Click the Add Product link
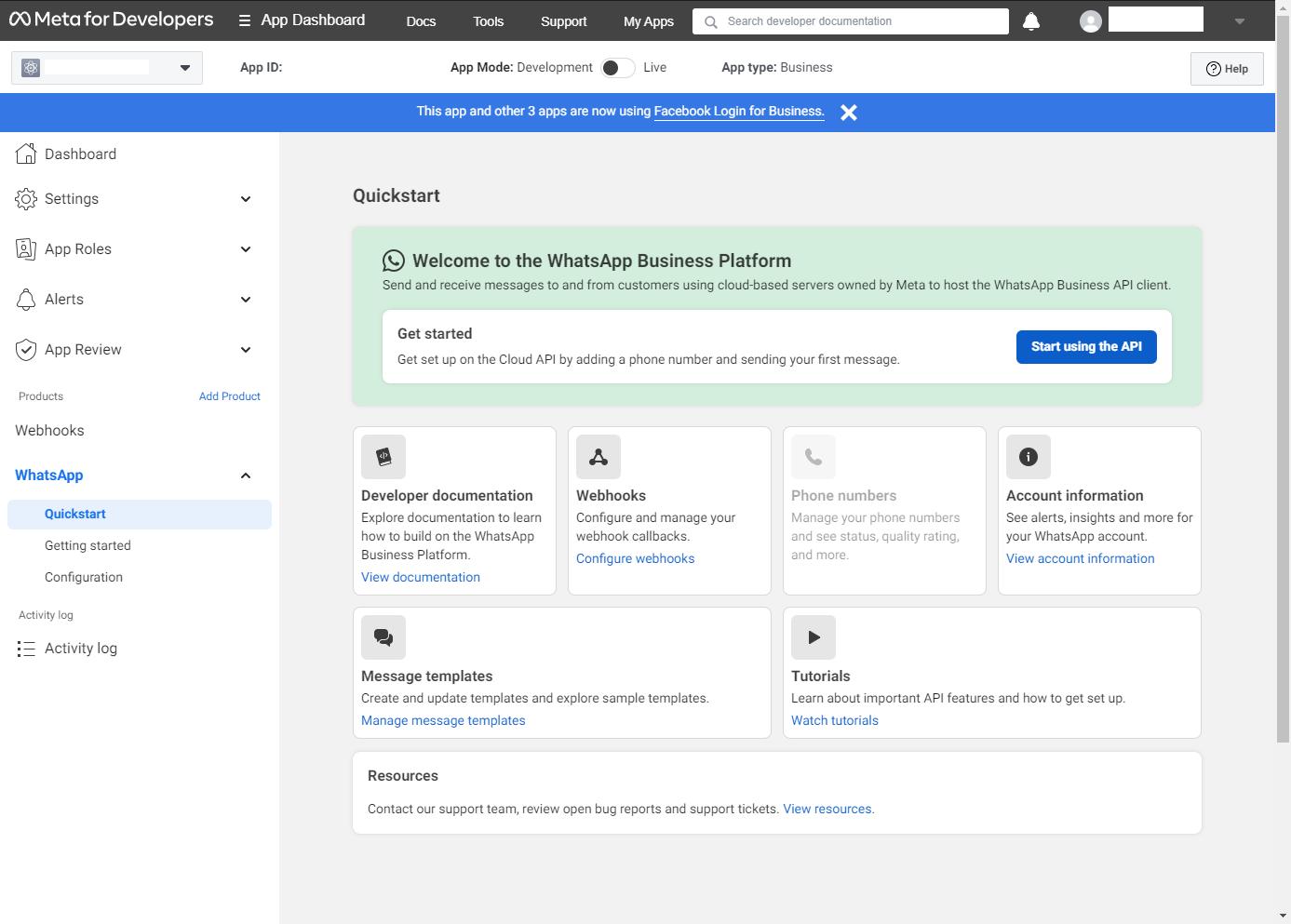The width and height of the screenshot is (1291, 924). coord(230,396)
